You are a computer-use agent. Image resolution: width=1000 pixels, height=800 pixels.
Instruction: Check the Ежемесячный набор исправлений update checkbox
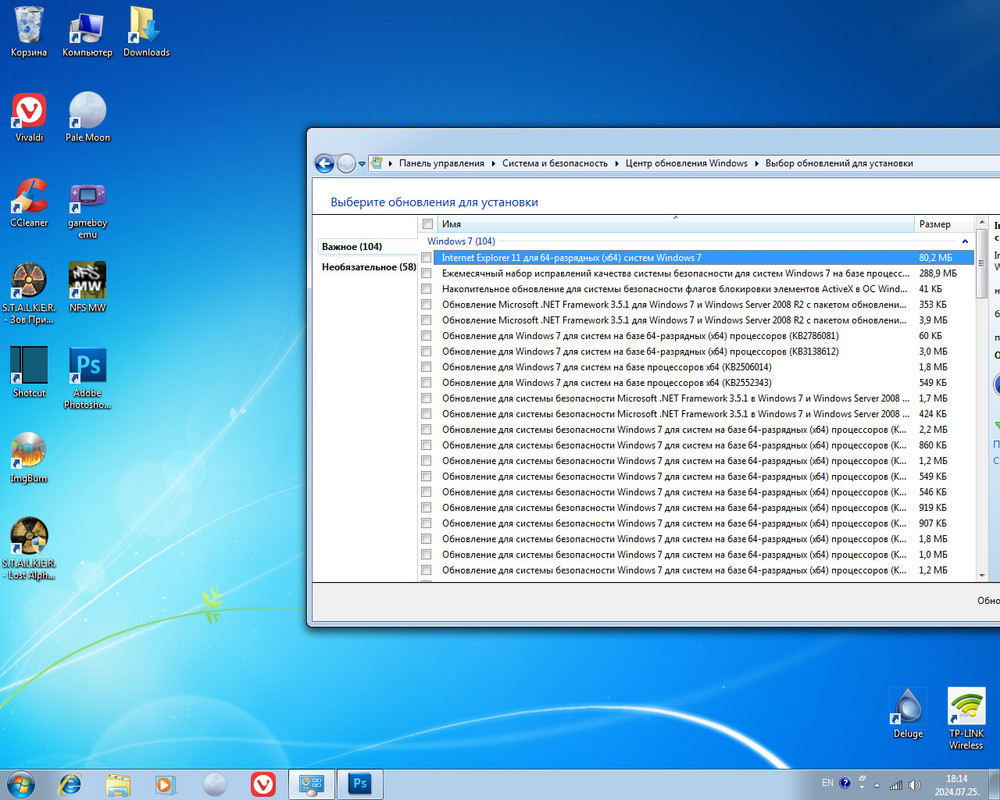[x=426, y=273]
